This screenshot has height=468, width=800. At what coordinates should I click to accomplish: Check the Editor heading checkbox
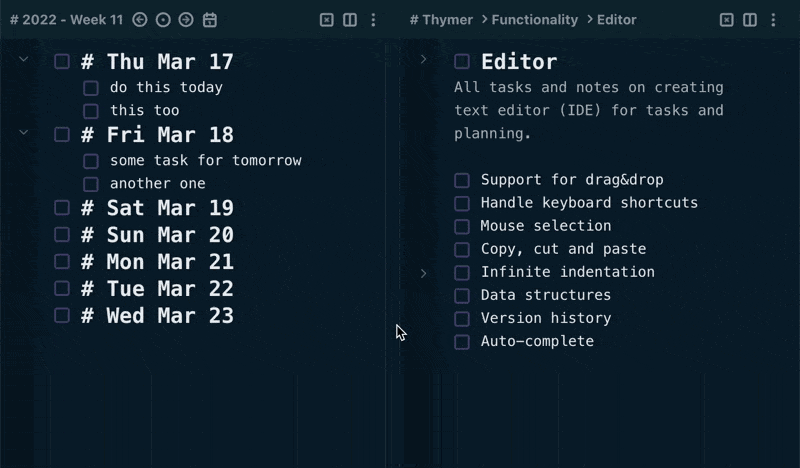pos(462,62)
